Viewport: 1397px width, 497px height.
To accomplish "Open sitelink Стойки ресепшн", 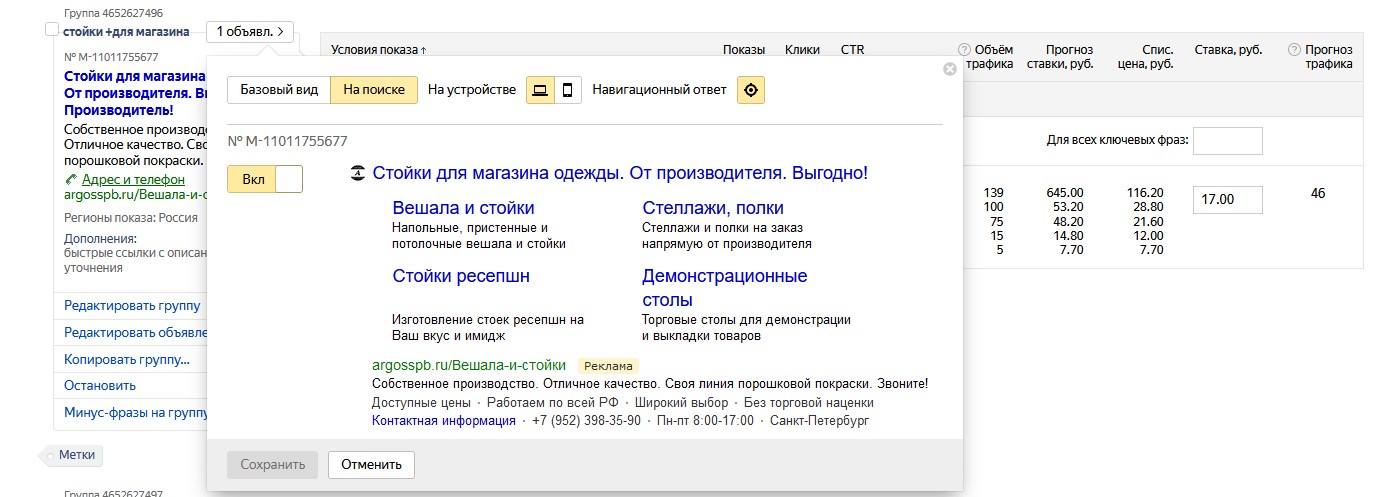I will point(461,276).
